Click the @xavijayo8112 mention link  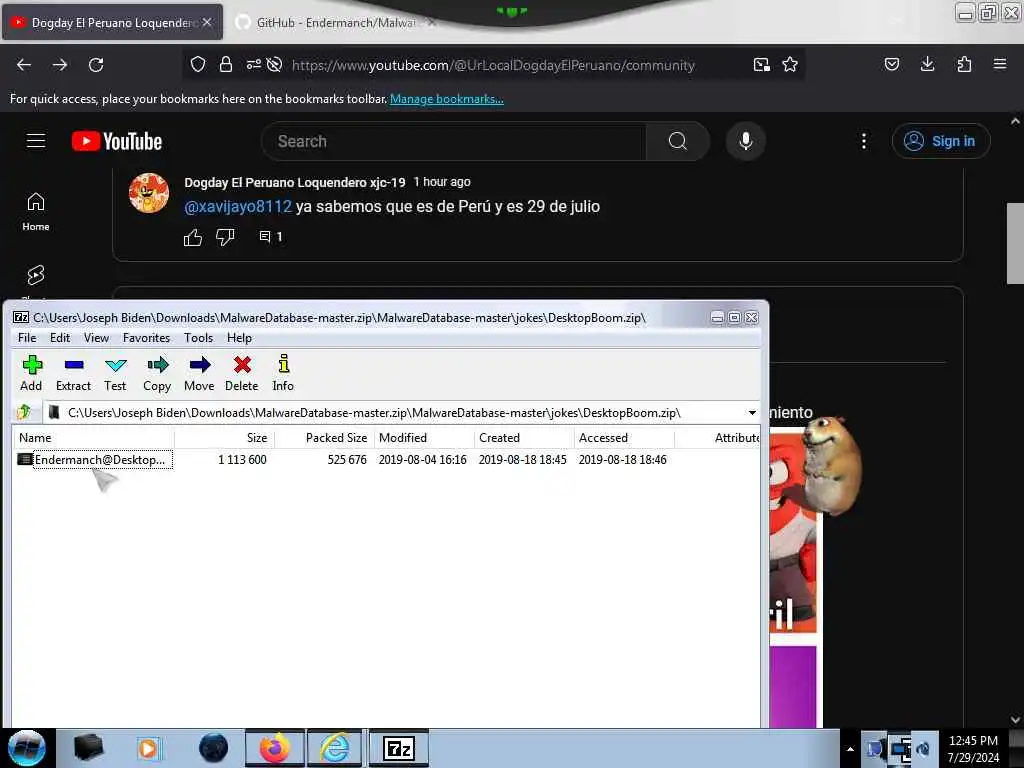click(x=238, y=206)
